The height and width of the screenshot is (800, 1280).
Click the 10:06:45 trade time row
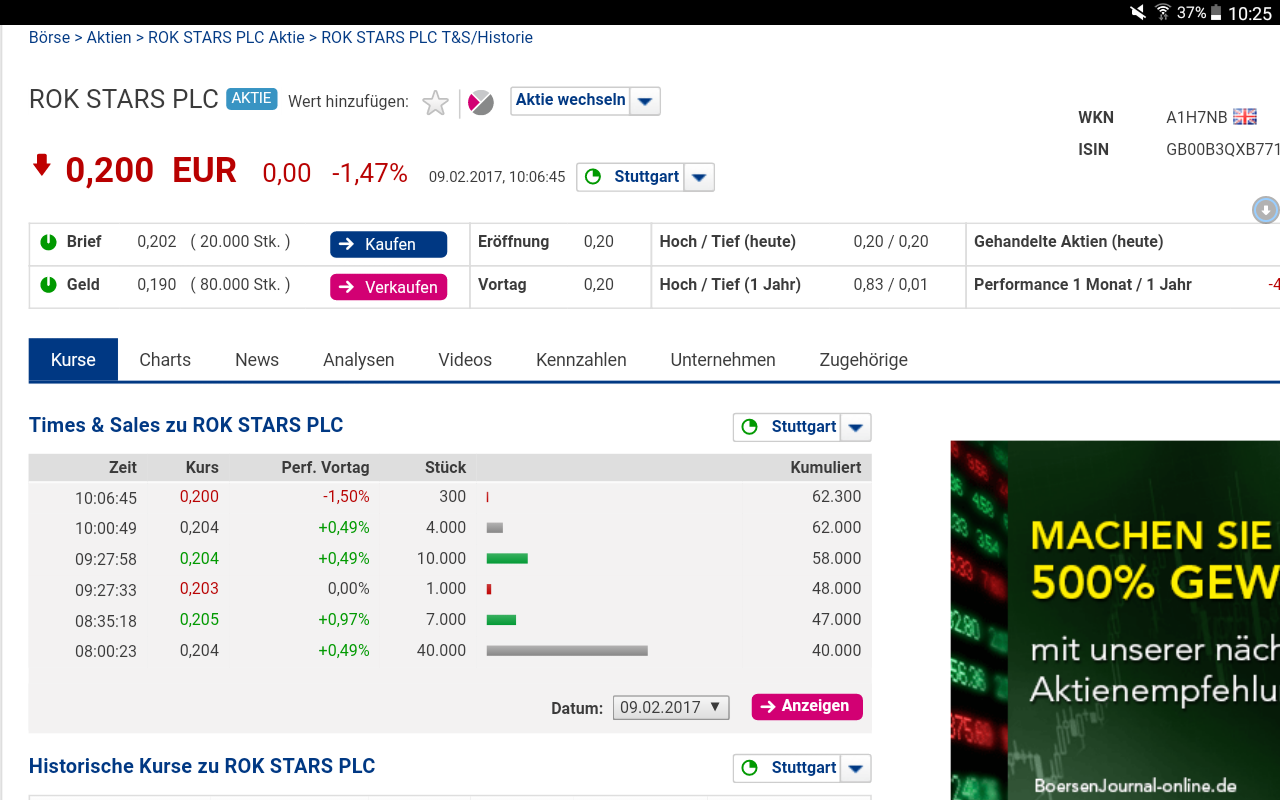[x=450, y=497]
